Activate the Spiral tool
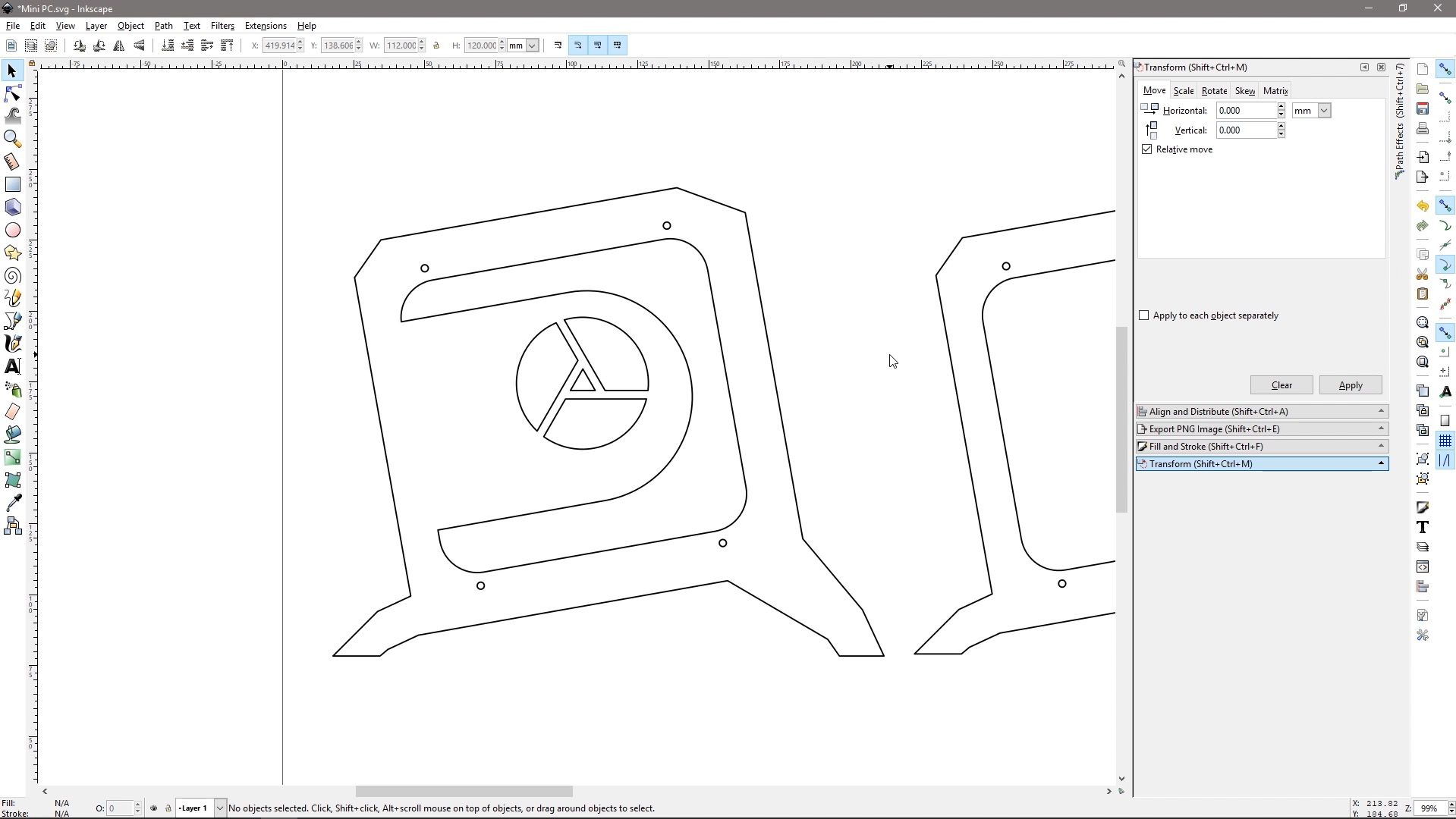Screen dimensions: 1456x819 12,276
